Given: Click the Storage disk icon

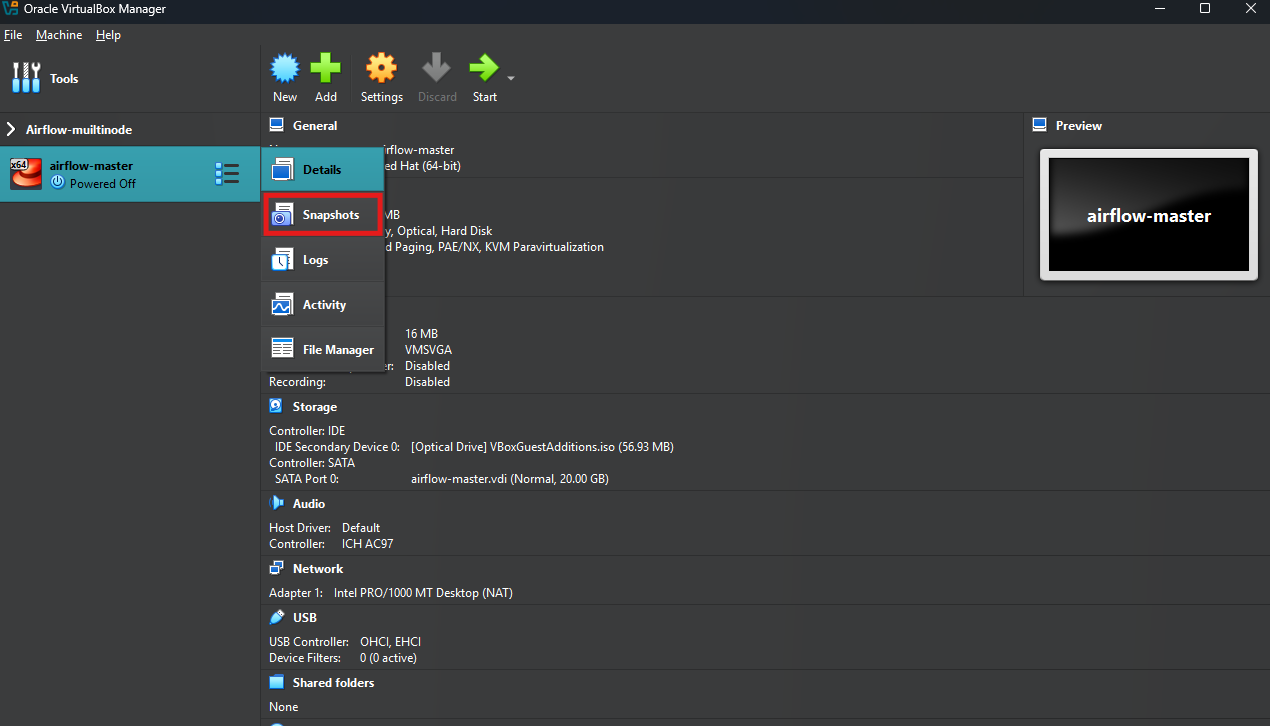Looking at the screenshot, I should click(276, 406).
